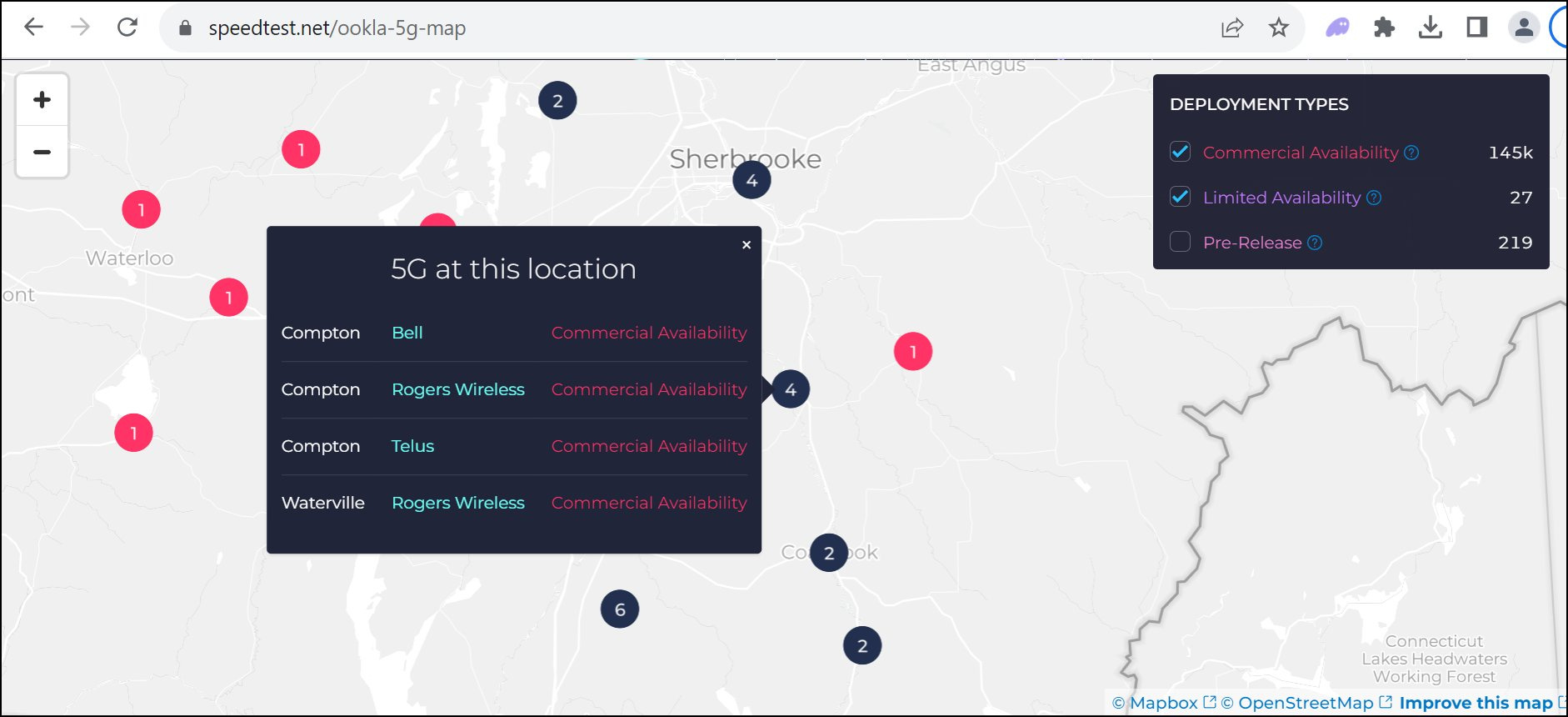This screenshot has height=717, width=1568.
Task: Click Telus in the Compton row
Action: click(x=412, y=446)
